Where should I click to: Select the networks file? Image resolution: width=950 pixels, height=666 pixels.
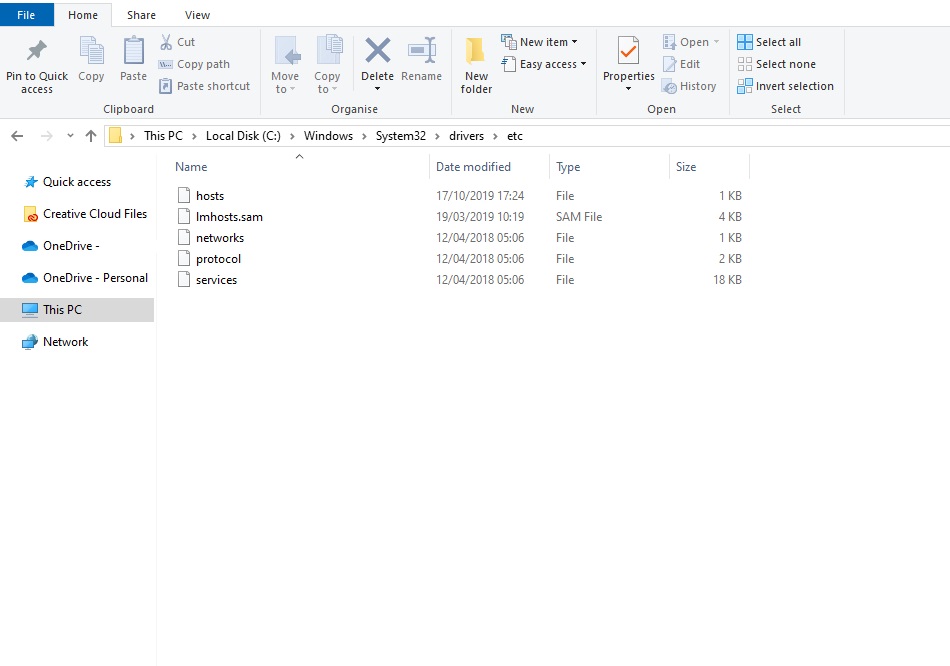(x=220, y=238)
